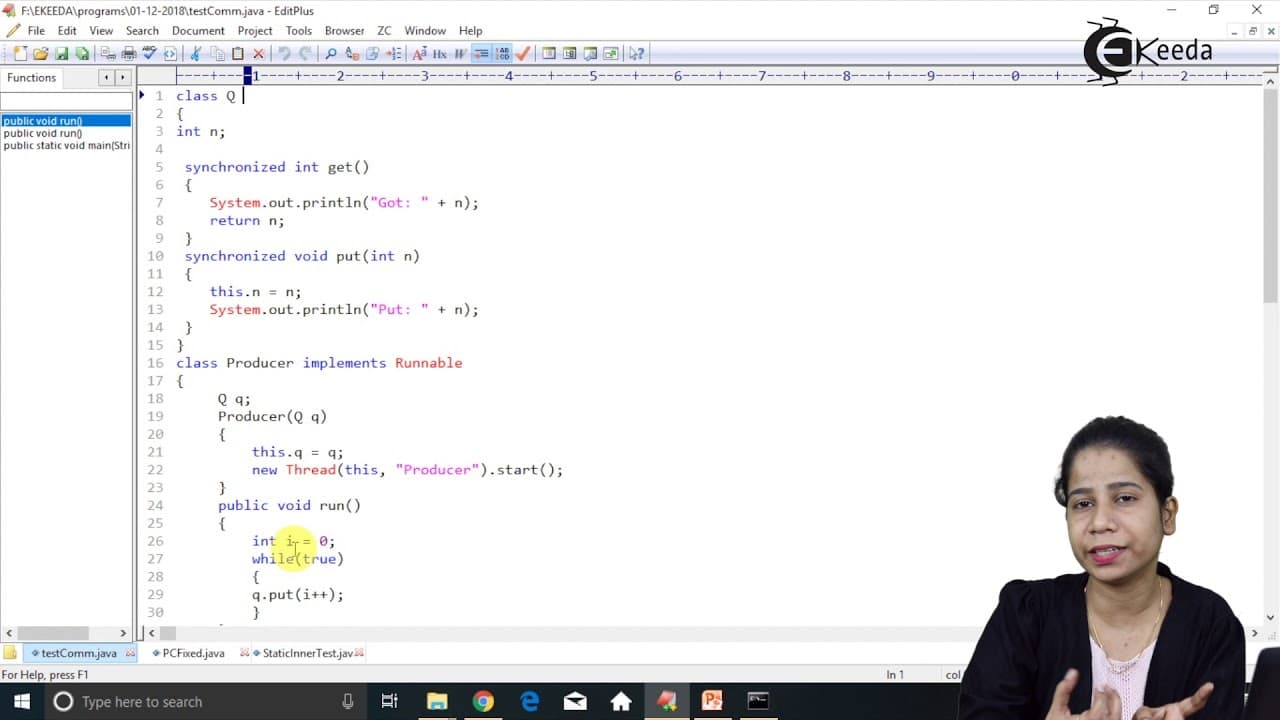Close the PCFixed.java document tab
Screen dimensions: 1280x720
click(x=245, y=653)
